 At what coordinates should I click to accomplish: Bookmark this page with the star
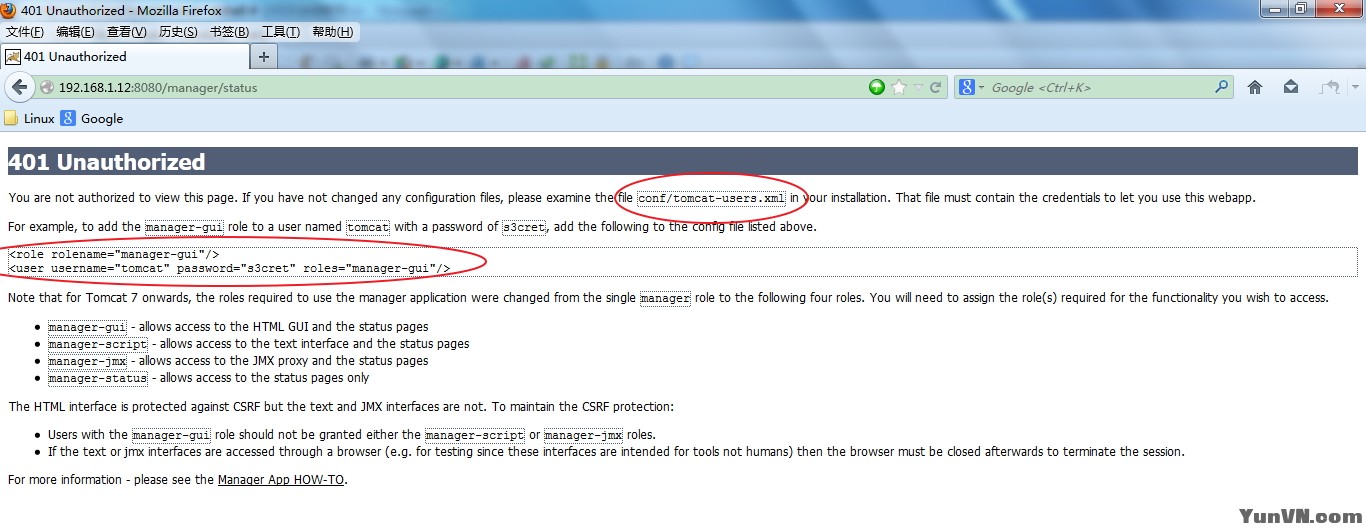pos(899,87)
